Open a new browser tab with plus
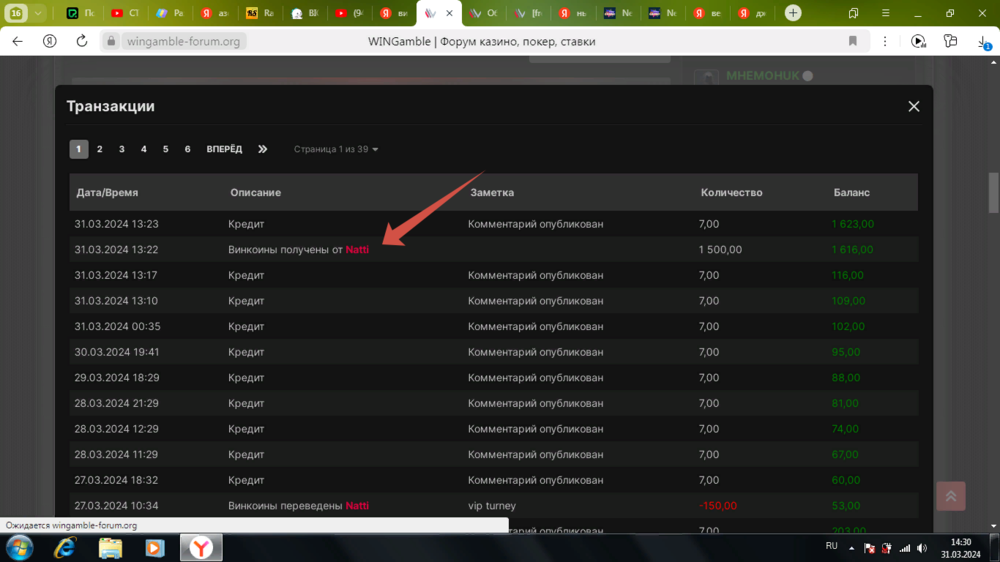Screen dimensions: 1000x562 tap(793, 13)
